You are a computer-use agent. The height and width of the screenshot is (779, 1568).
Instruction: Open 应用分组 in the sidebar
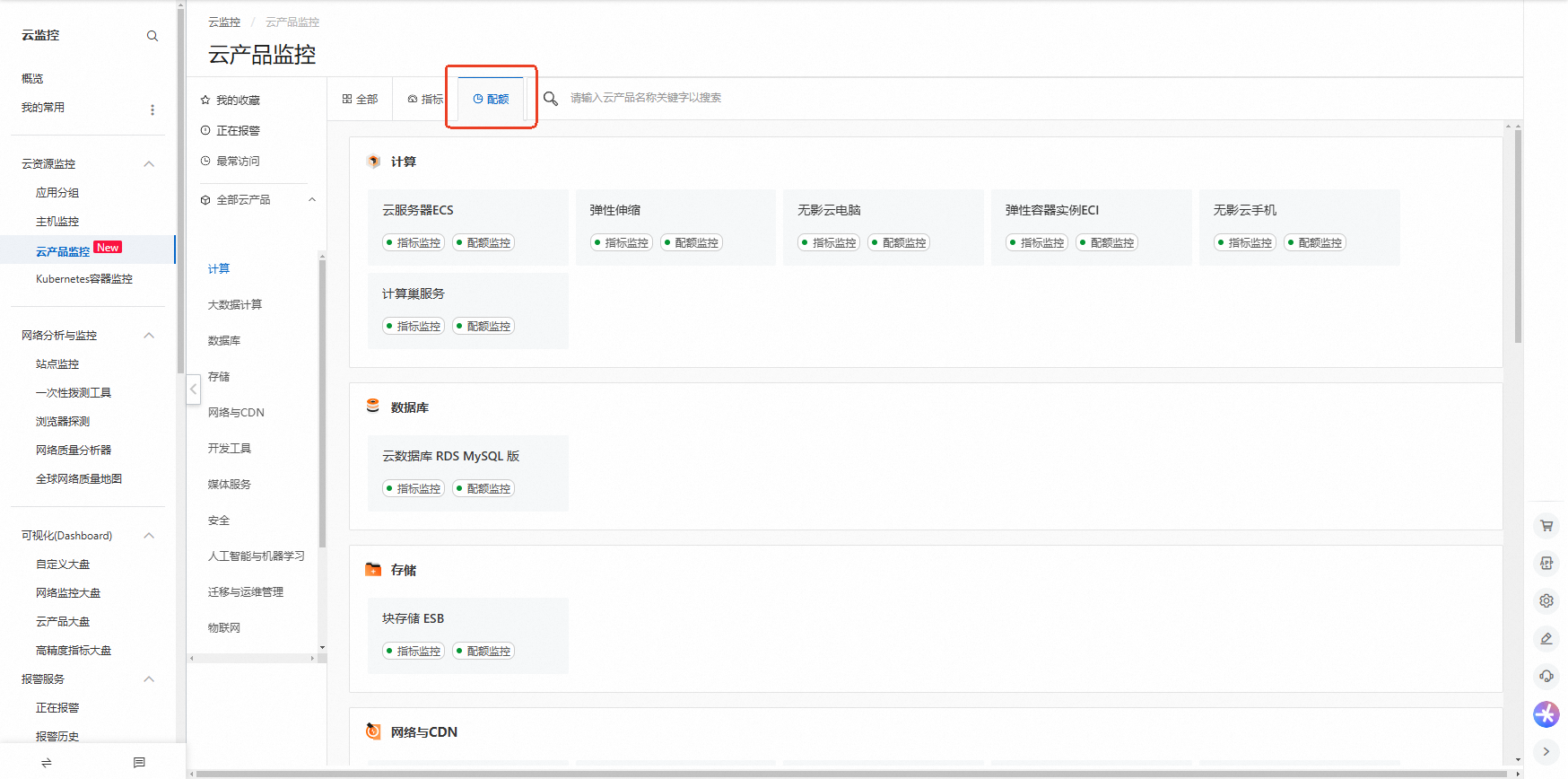(57, 193)
